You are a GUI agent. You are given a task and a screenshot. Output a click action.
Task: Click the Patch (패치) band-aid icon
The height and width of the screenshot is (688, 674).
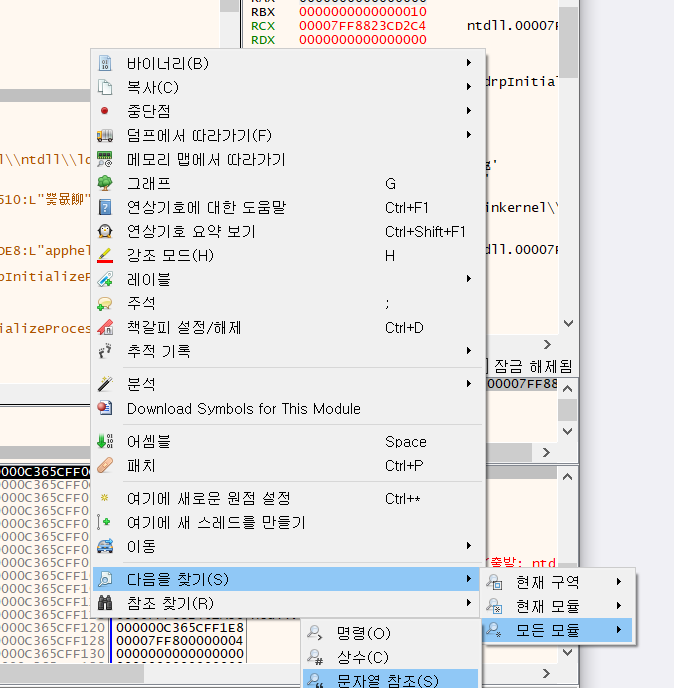point(105,465)
